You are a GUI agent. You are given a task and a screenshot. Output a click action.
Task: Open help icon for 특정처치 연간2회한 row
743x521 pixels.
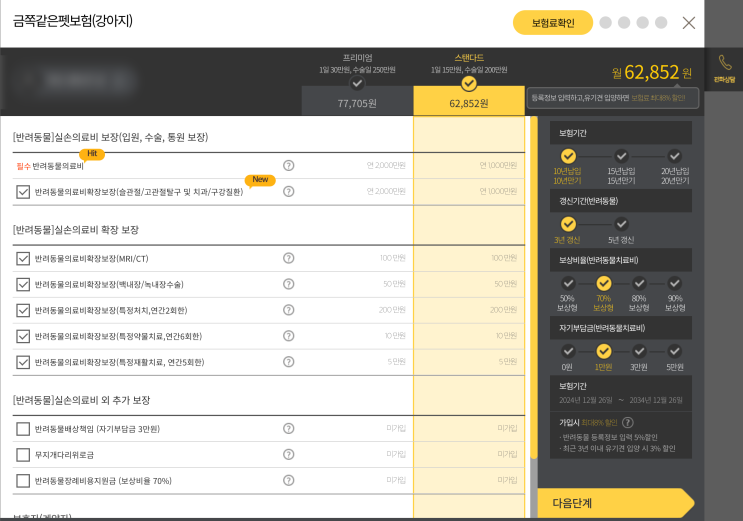tap(289, 310)
